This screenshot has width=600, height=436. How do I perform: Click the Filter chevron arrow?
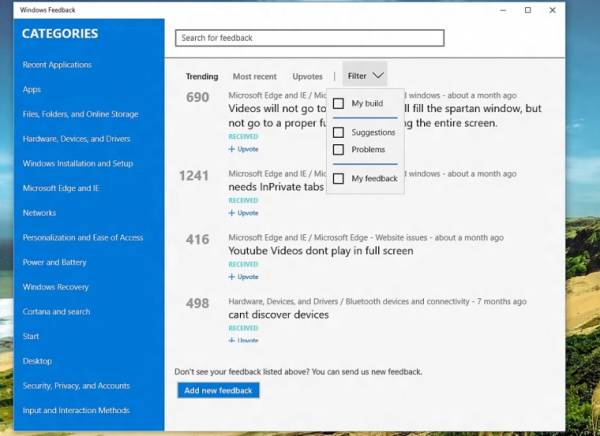click(x=378, y=76)
